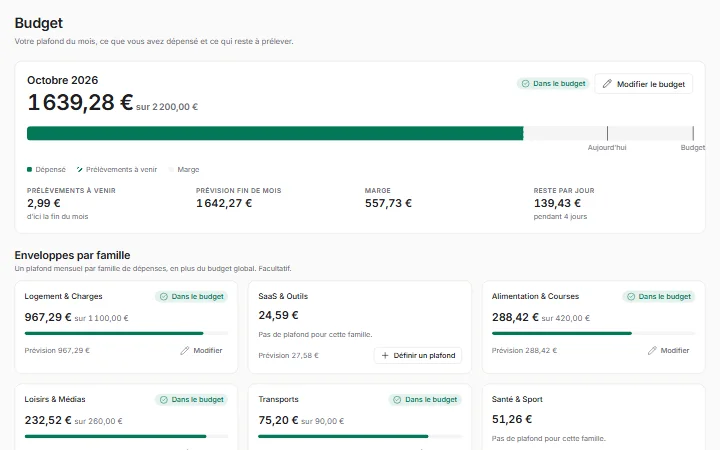
Task: Click Prévision 967,29 € text
Action: (x=57, y=350)
